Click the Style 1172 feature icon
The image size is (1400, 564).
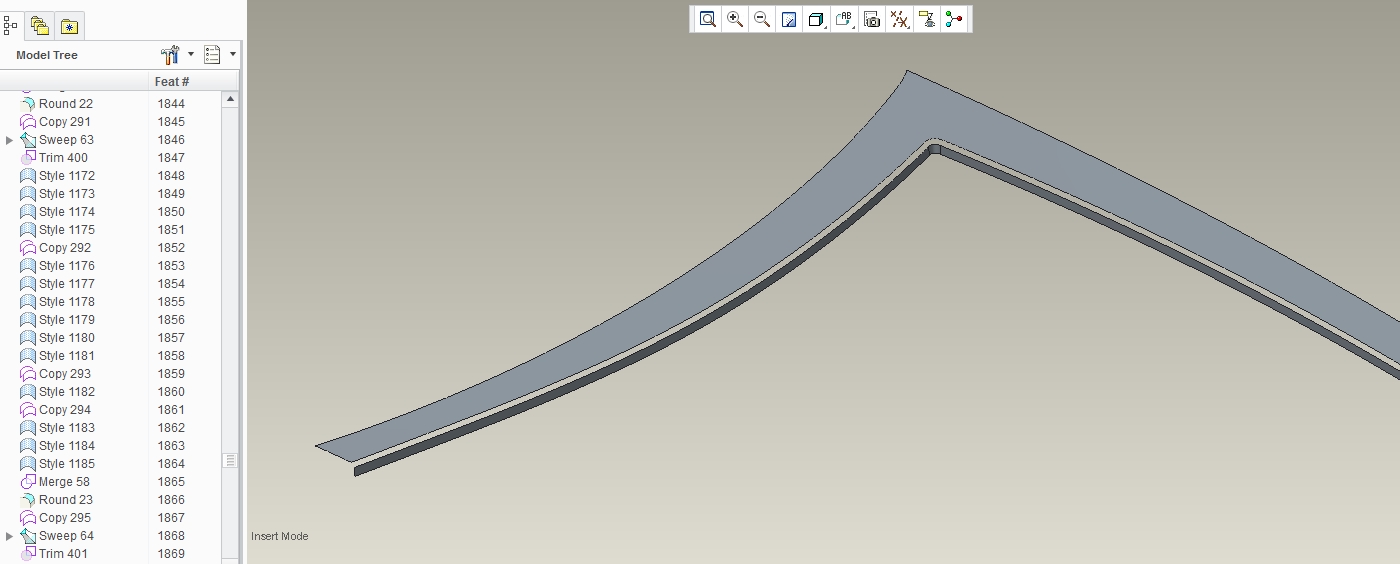pyautogui.click(x=28, y=176)
